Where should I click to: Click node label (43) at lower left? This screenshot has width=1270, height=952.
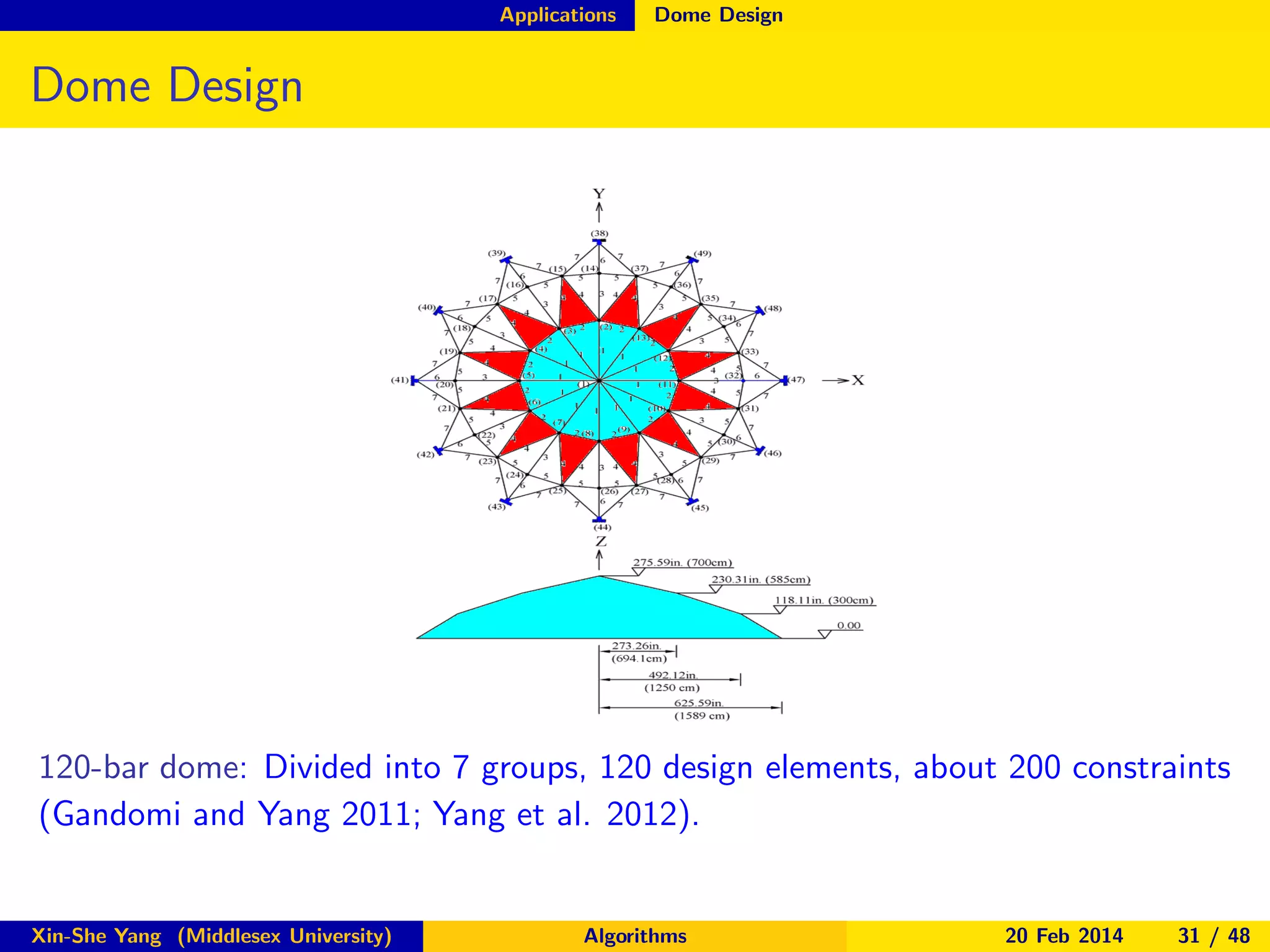tap(497, 506)
